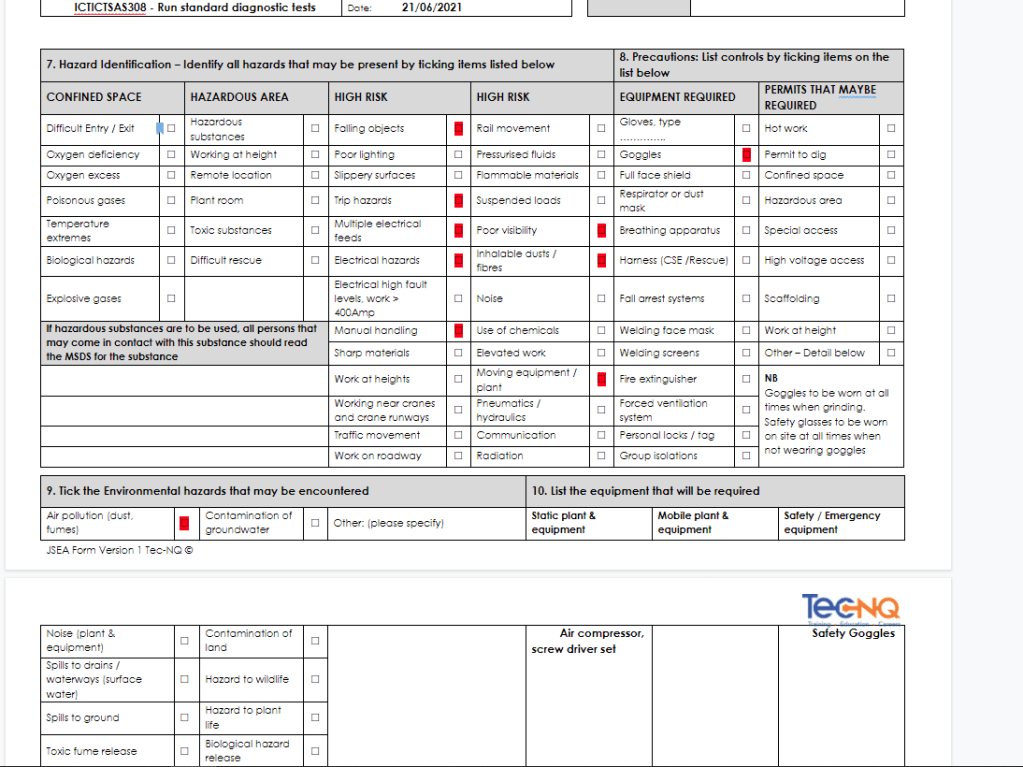Untick the Trip hazards checkbox

click(x=458, y=200)
